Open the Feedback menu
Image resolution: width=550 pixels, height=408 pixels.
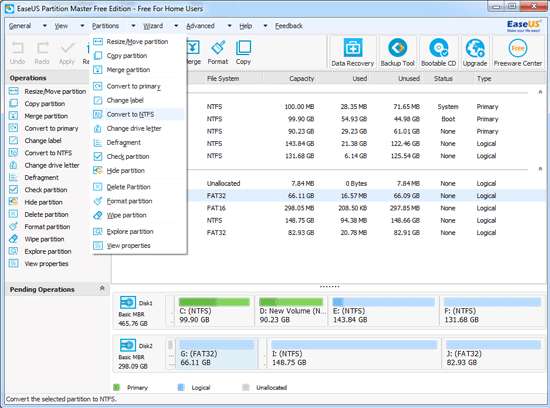click(x=289, y=26)
